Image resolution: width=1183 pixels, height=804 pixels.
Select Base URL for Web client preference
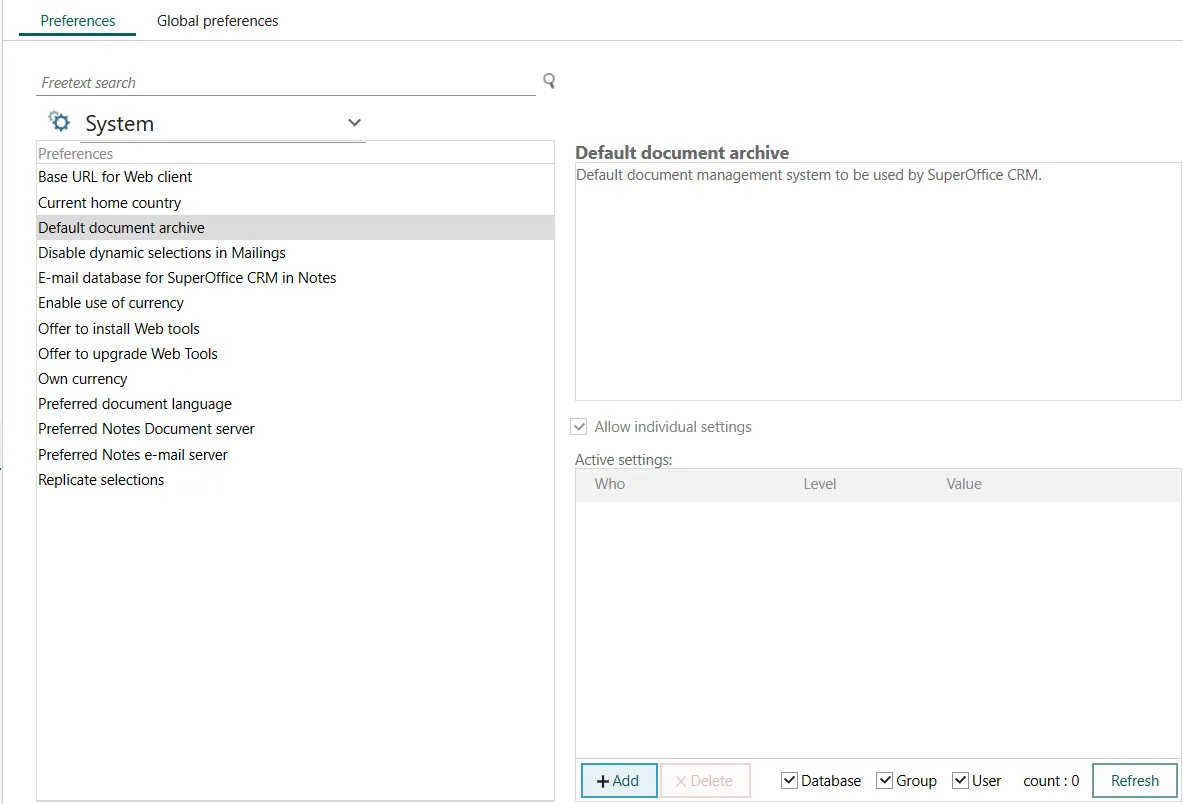pyautogui.click(x=115, y=177)
